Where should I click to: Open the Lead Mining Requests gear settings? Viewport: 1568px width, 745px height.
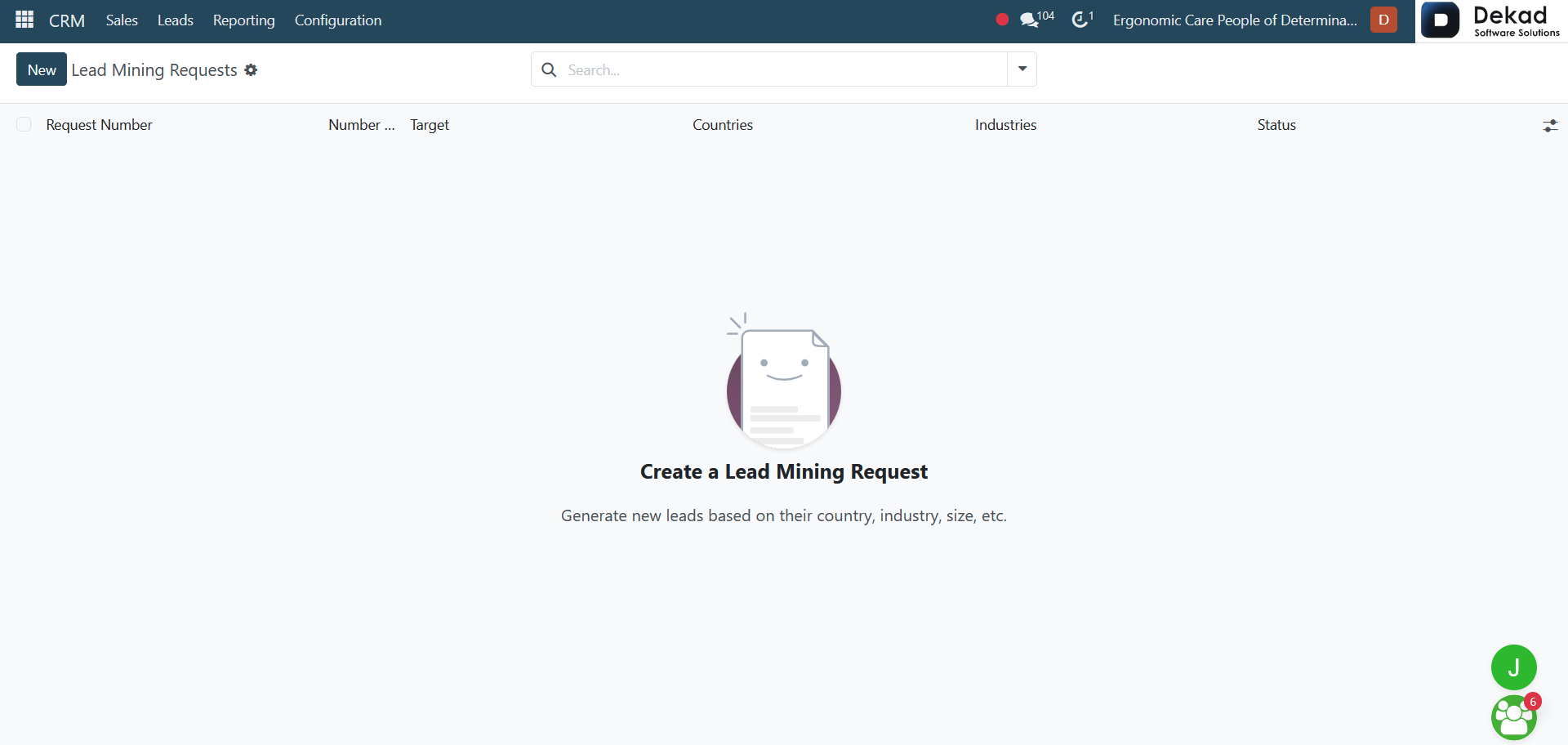(x=251, y=70)
